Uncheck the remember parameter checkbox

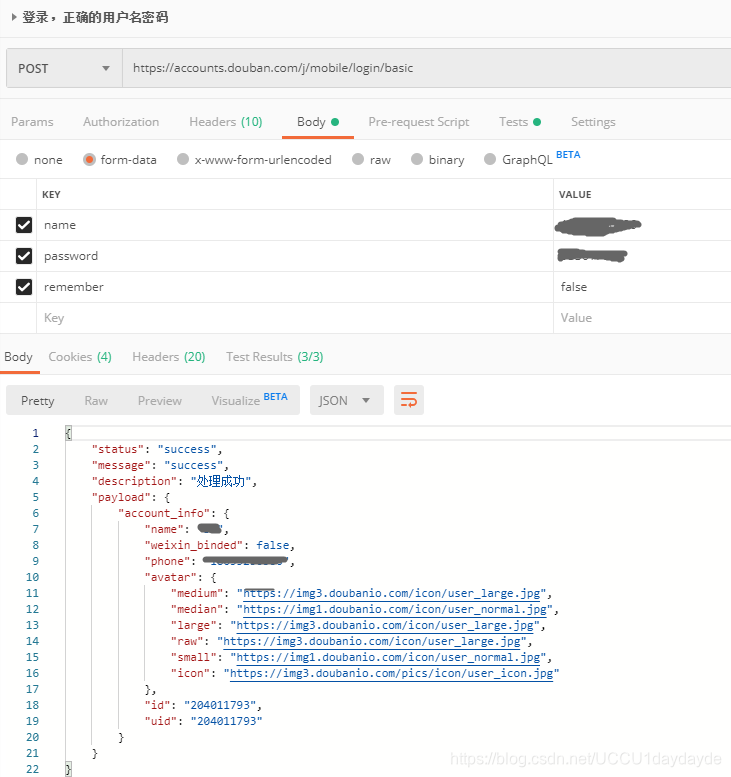24,287
